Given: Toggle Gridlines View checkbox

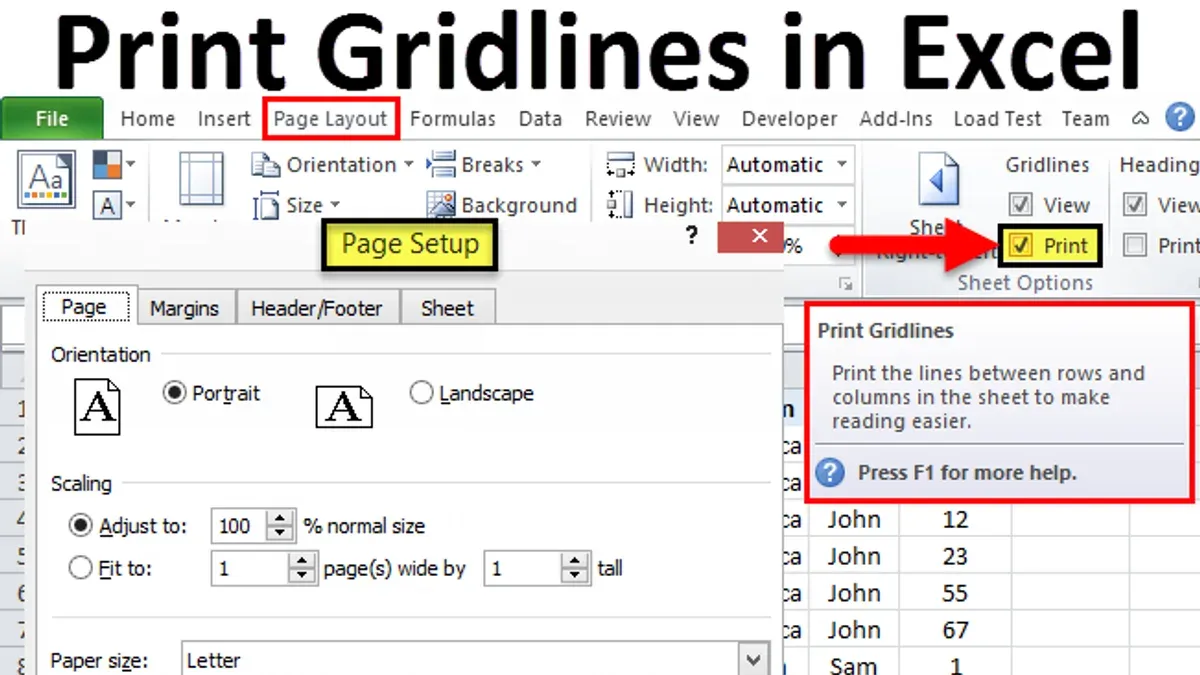Looking at the screenshot, I should coord(1020,206).
